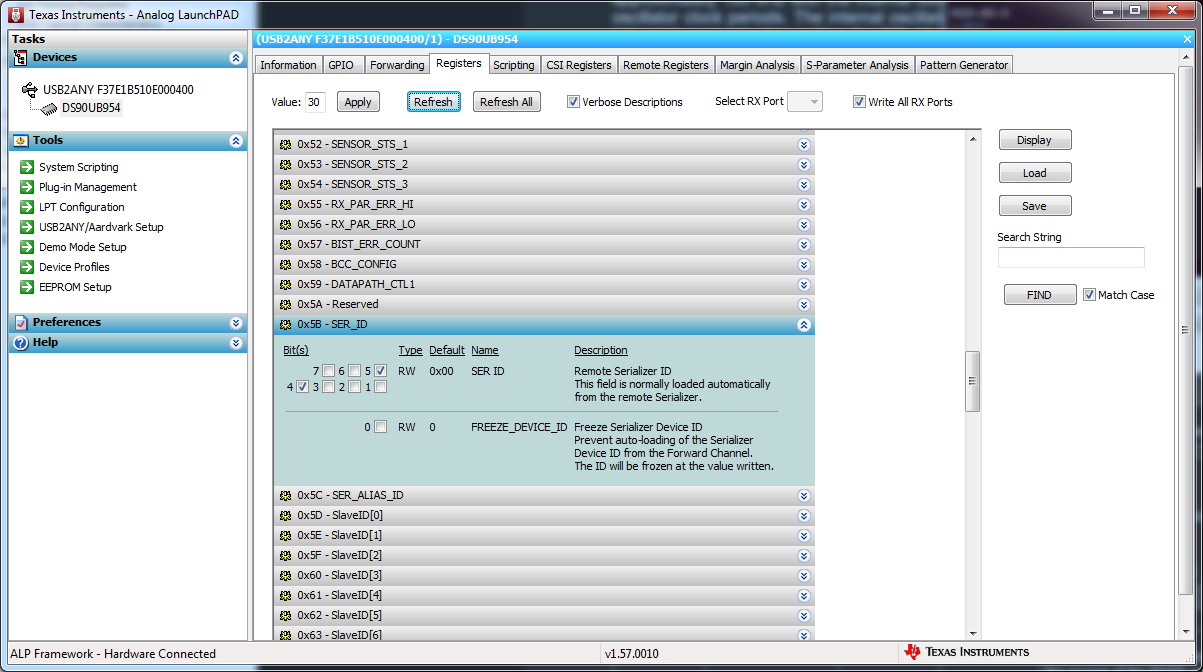Toggle SER ID bit 3 checkbox
Screen dimensions: 1203x672
pos(328,387)
